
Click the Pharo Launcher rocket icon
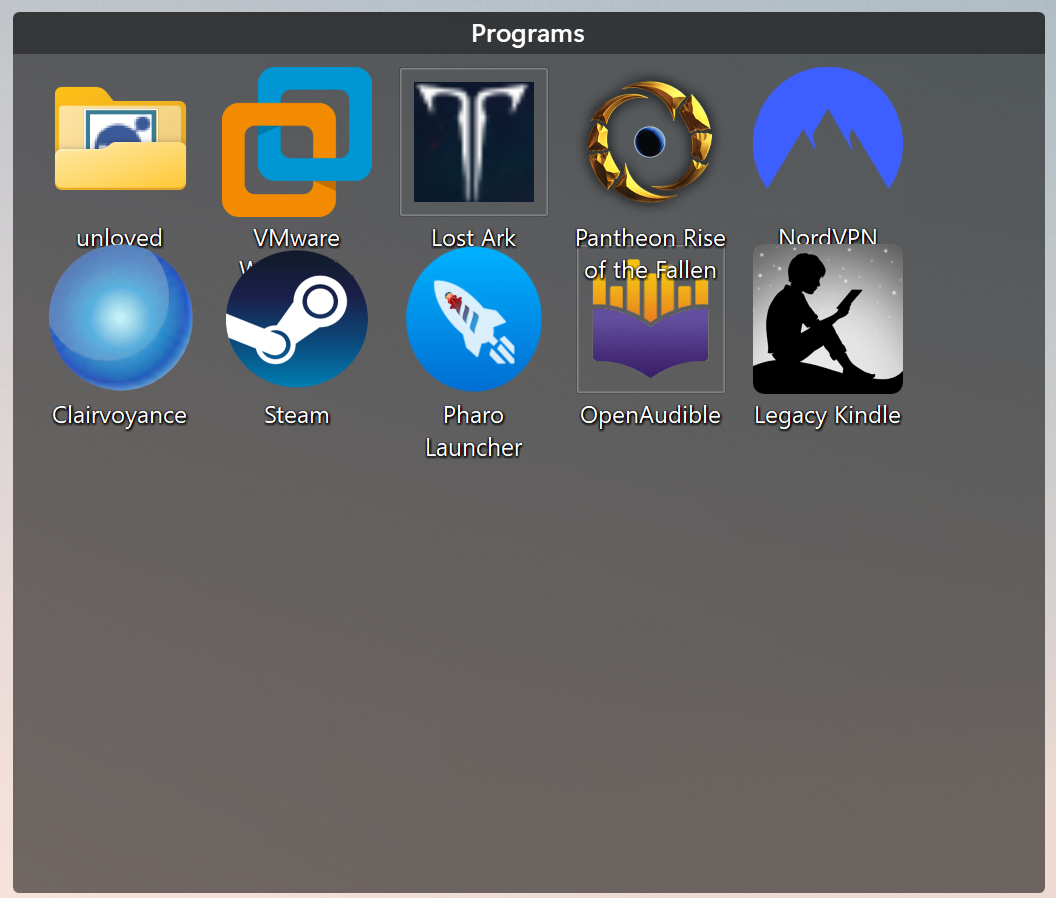[474, 318]
